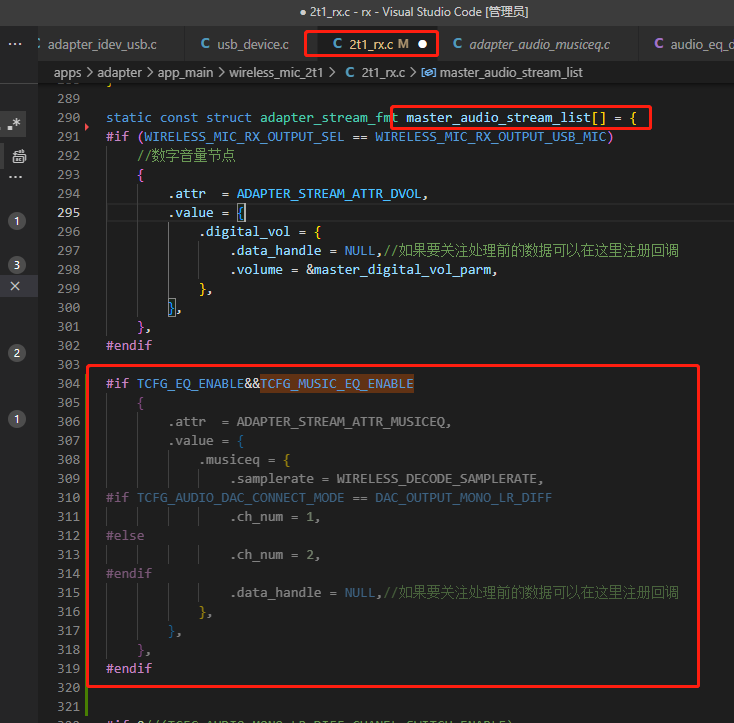Click .ch_num = 1 on line 311

[272, 517]
